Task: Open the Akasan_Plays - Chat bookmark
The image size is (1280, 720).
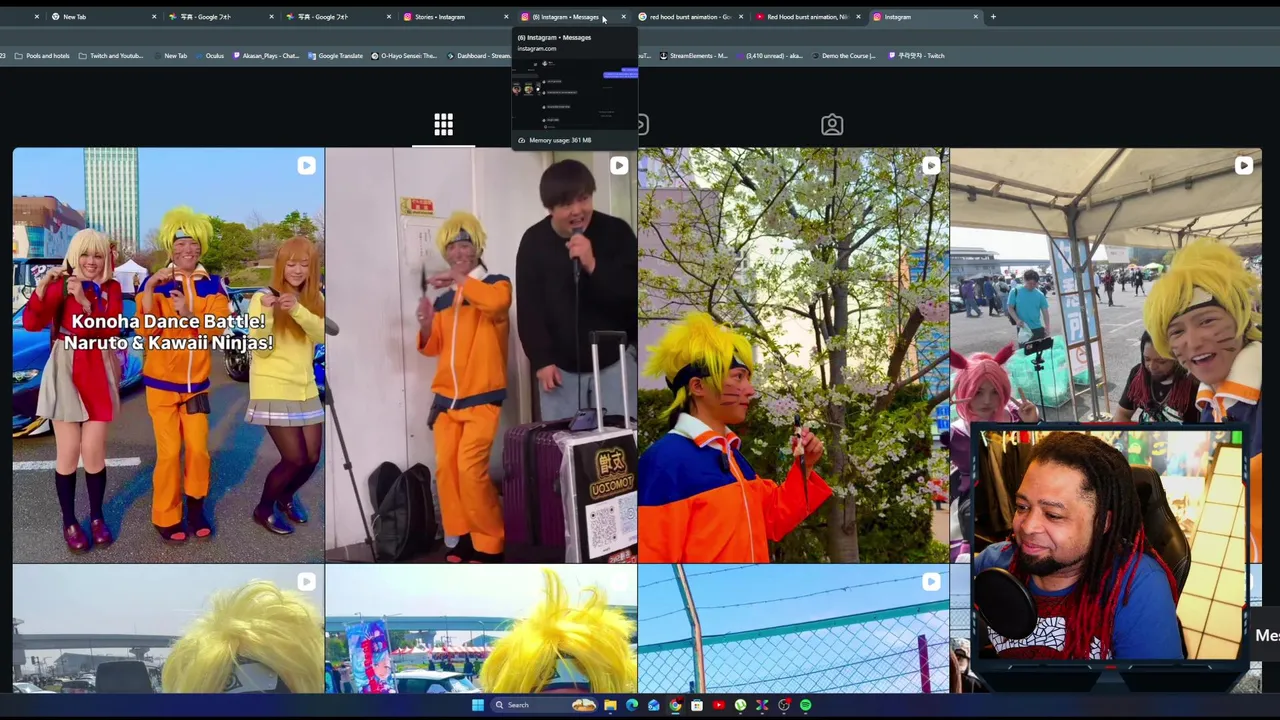Action: [265, 56]
